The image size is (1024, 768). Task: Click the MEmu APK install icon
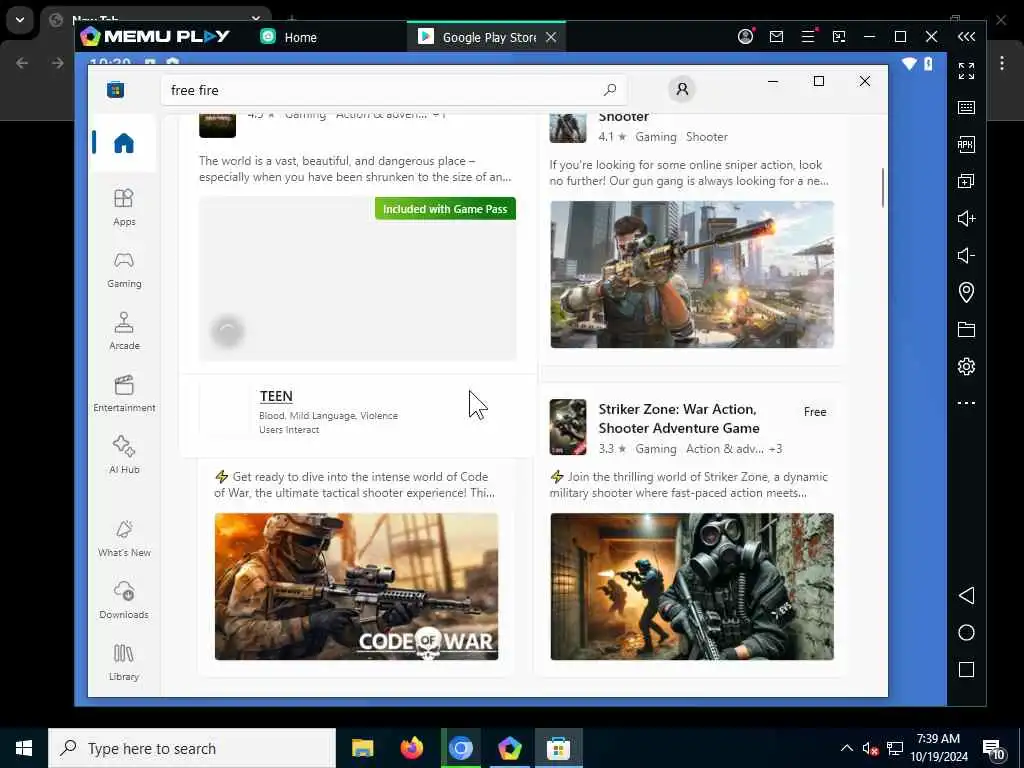point(966,144)
